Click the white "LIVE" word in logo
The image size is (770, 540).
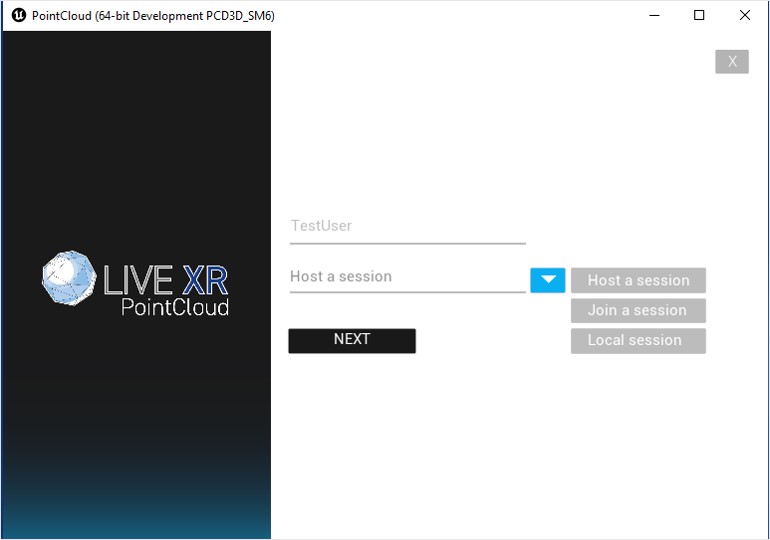coord(139,279)
